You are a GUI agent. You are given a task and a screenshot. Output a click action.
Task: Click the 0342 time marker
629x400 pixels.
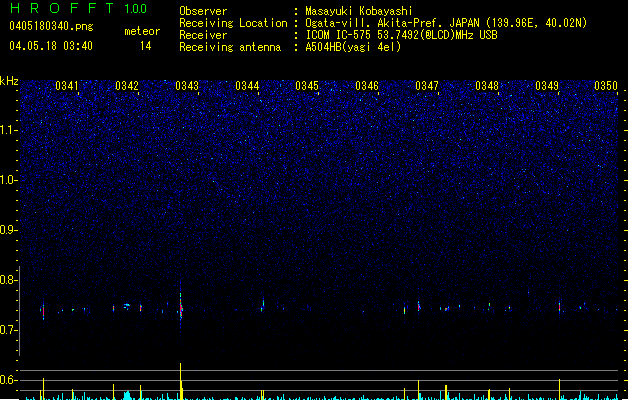tap(127, 86)
